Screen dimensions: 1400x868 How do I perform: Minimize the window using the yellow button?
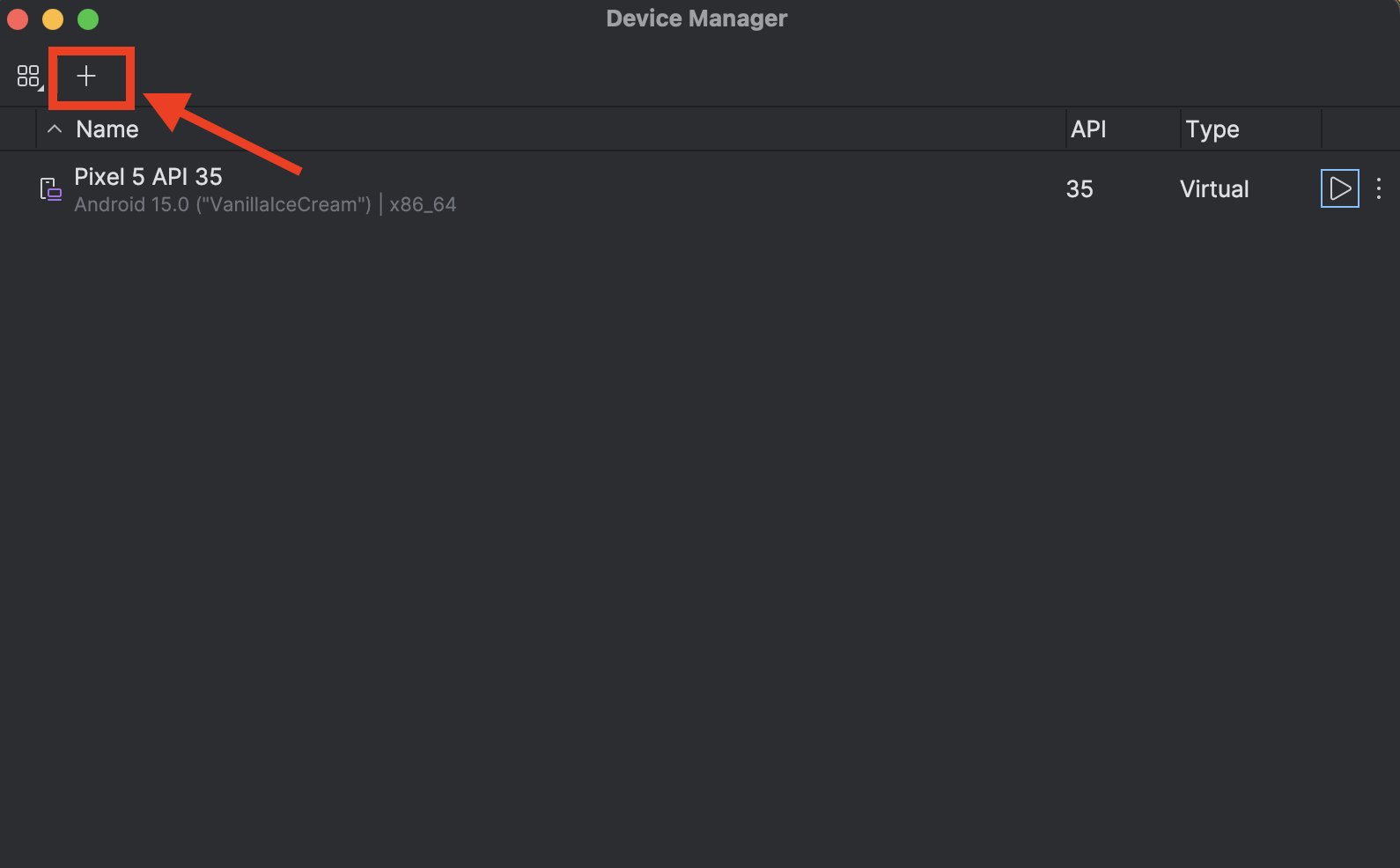(53, 18)
